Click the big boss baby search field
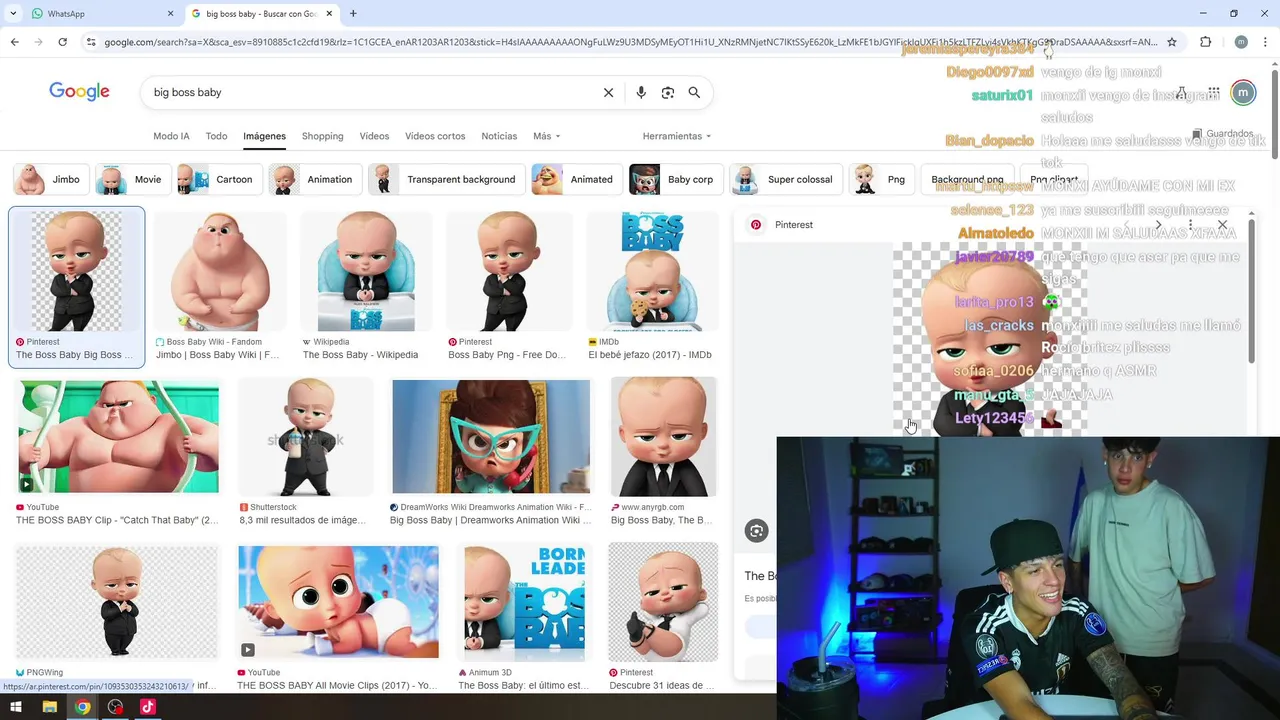Screen dimensions: 1280x720 tap(370, 92)
